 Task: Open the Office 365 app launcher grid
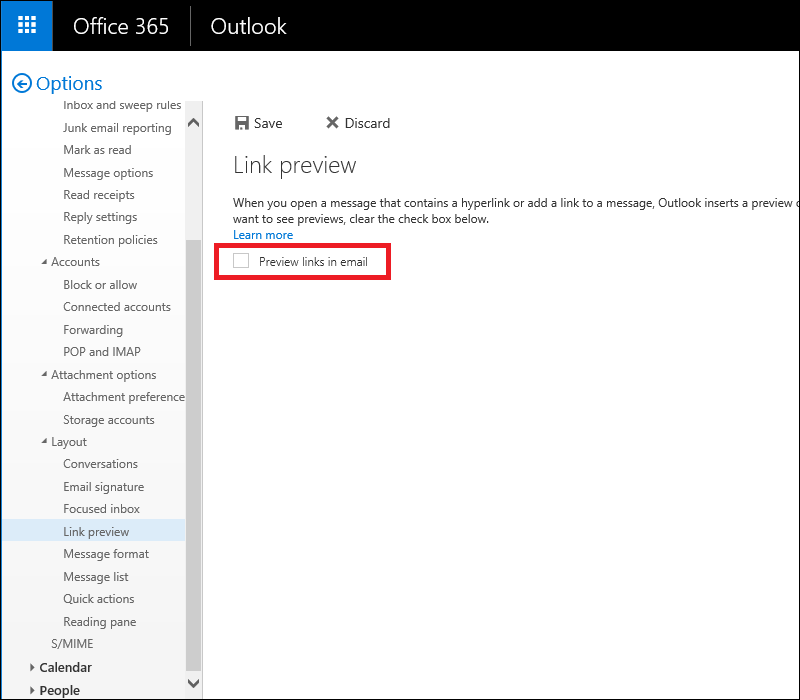[27, 25]
